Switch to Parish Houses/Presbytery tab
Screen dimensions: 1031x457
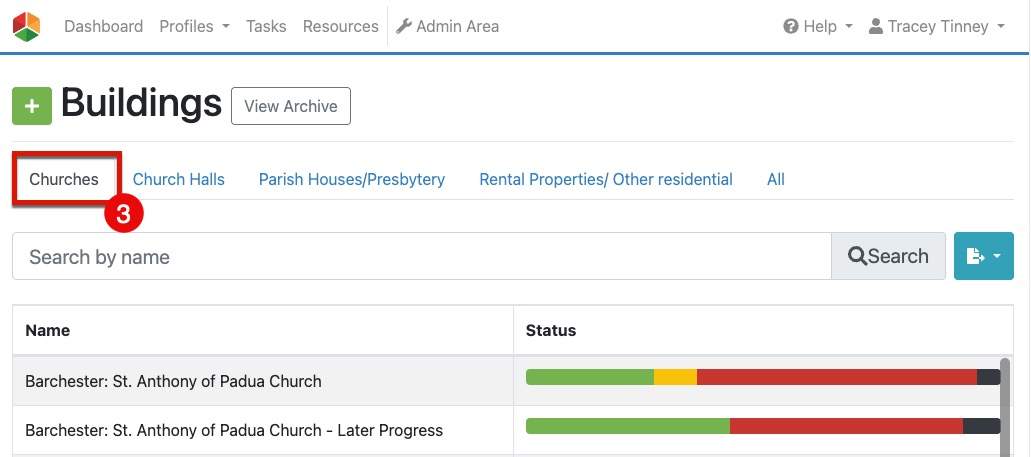352,180
